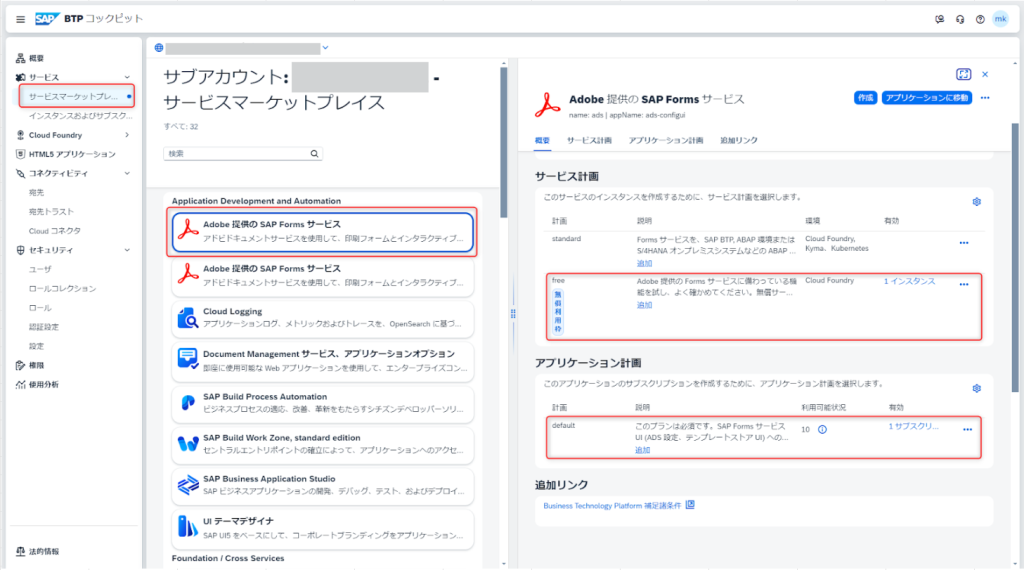This screenshot has width=1024, height=570.
Task: Switch to the アプリケーション計画 tab
Action: 665,141
